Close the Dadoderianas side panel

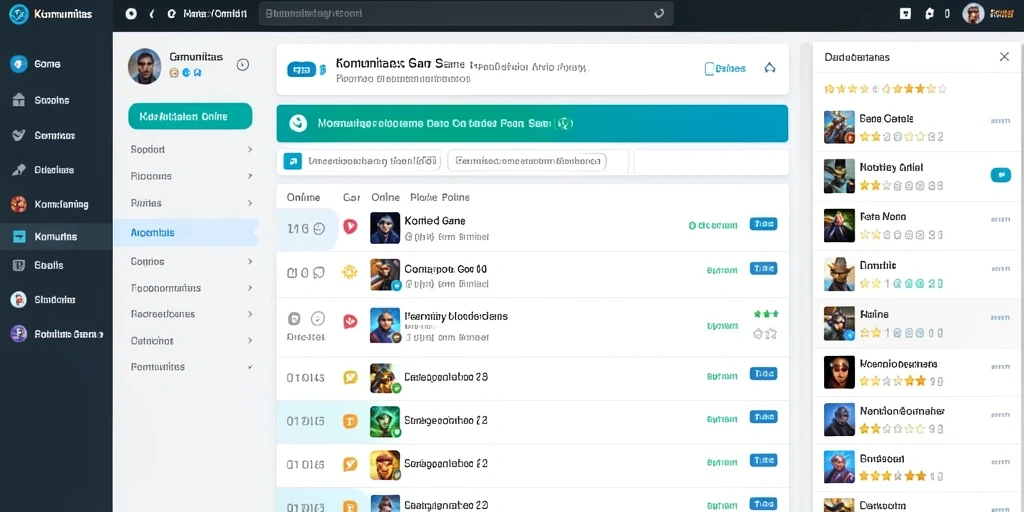click(x=1004, y=57)
